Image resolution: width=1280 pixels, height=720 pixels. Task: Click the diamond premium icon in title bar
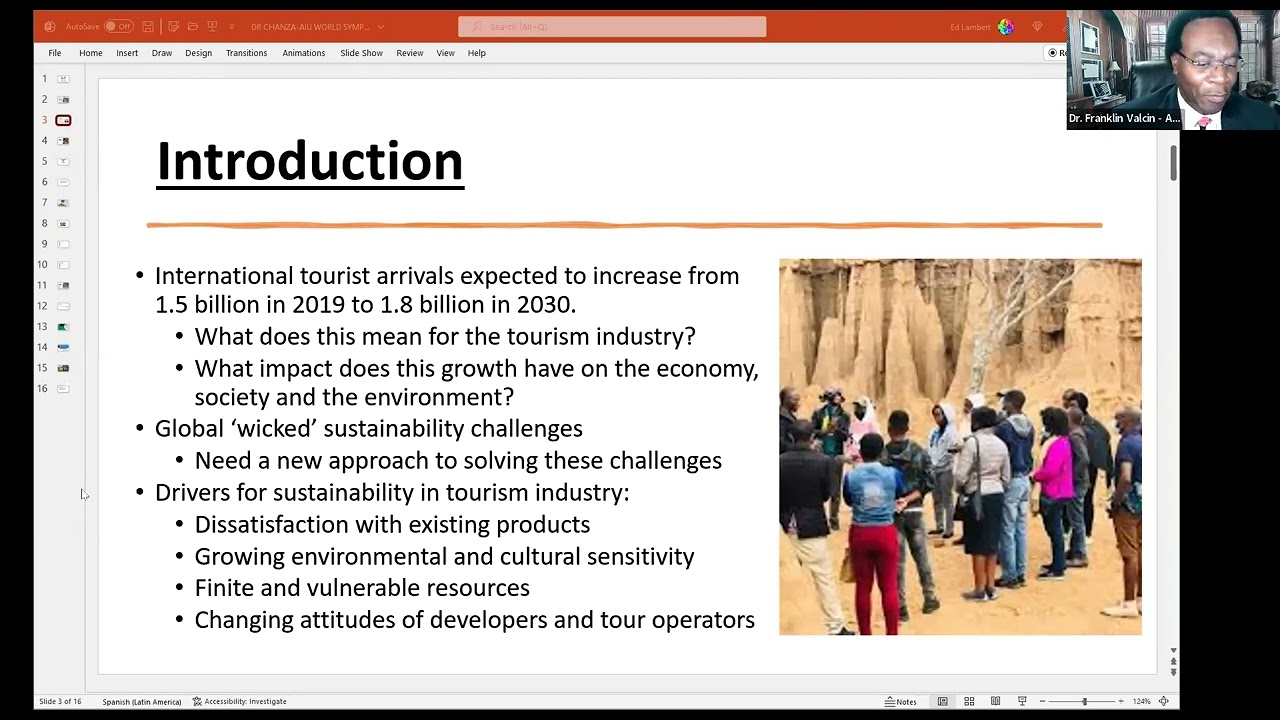tap(1037, 27)
